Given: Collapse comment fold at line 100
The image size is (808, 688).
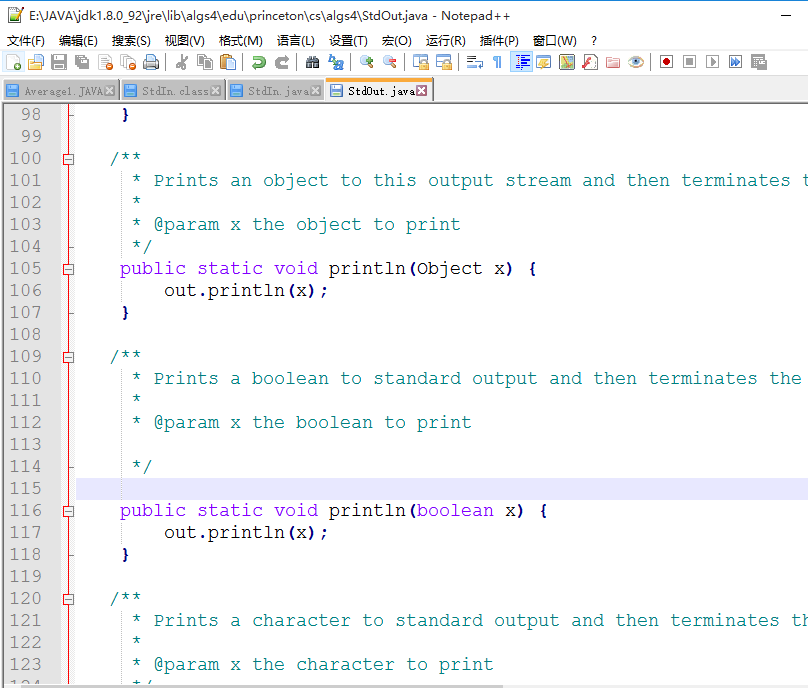Looking at the screenshot, I should point(69,159).
